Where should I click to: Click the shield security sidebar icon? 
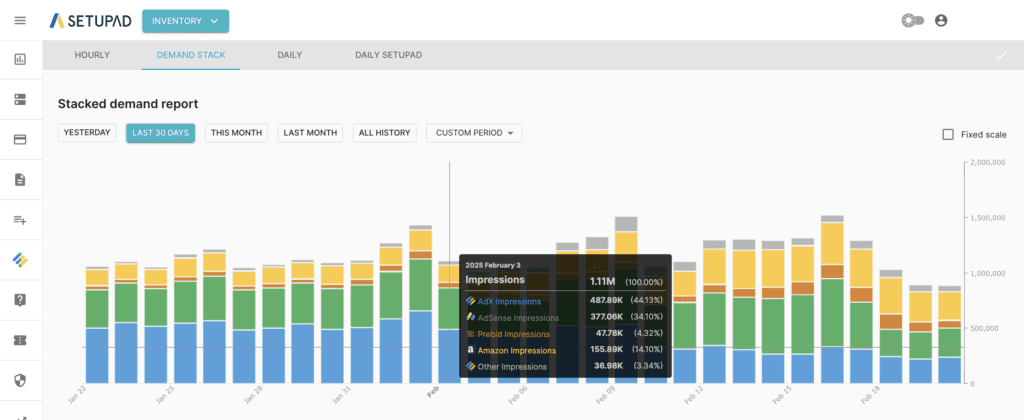(20, 379)
